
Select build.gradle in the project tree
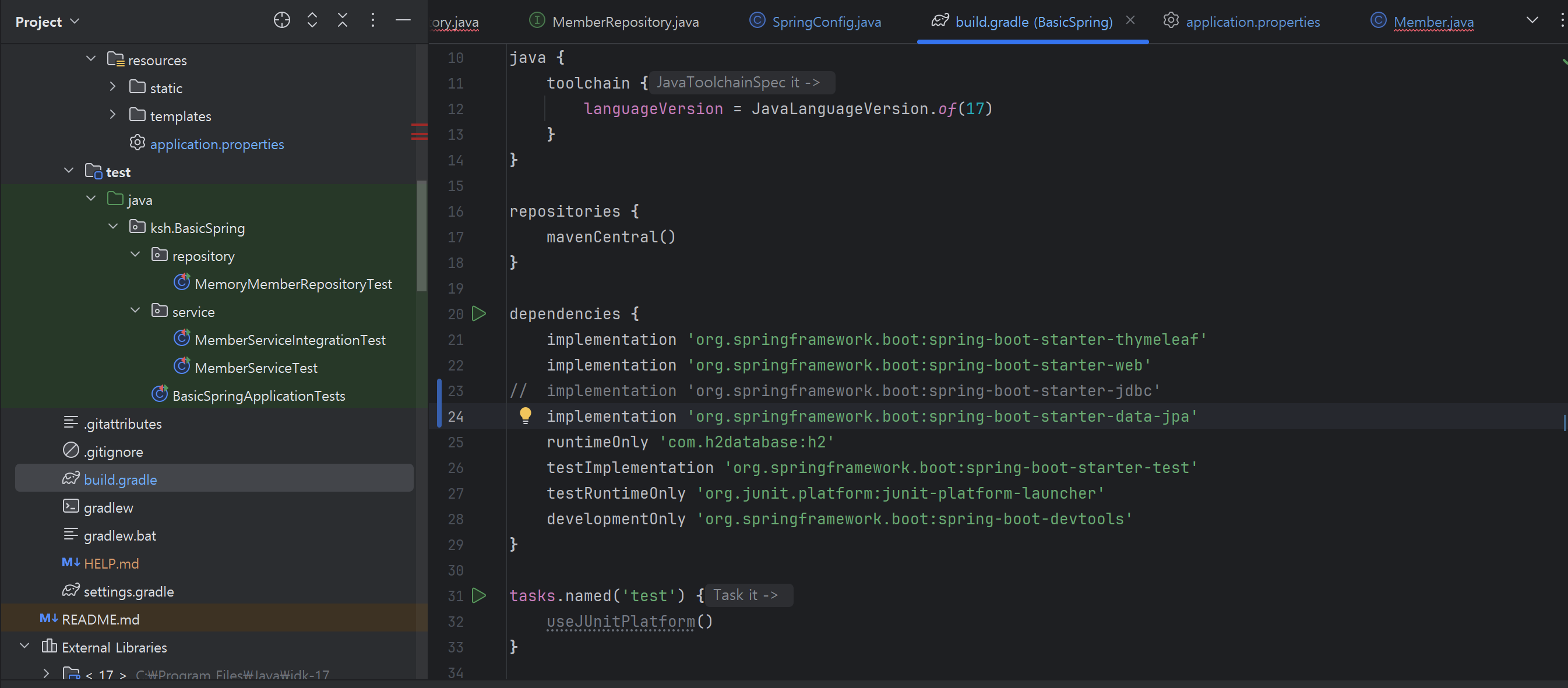click(x=214, y=479)
